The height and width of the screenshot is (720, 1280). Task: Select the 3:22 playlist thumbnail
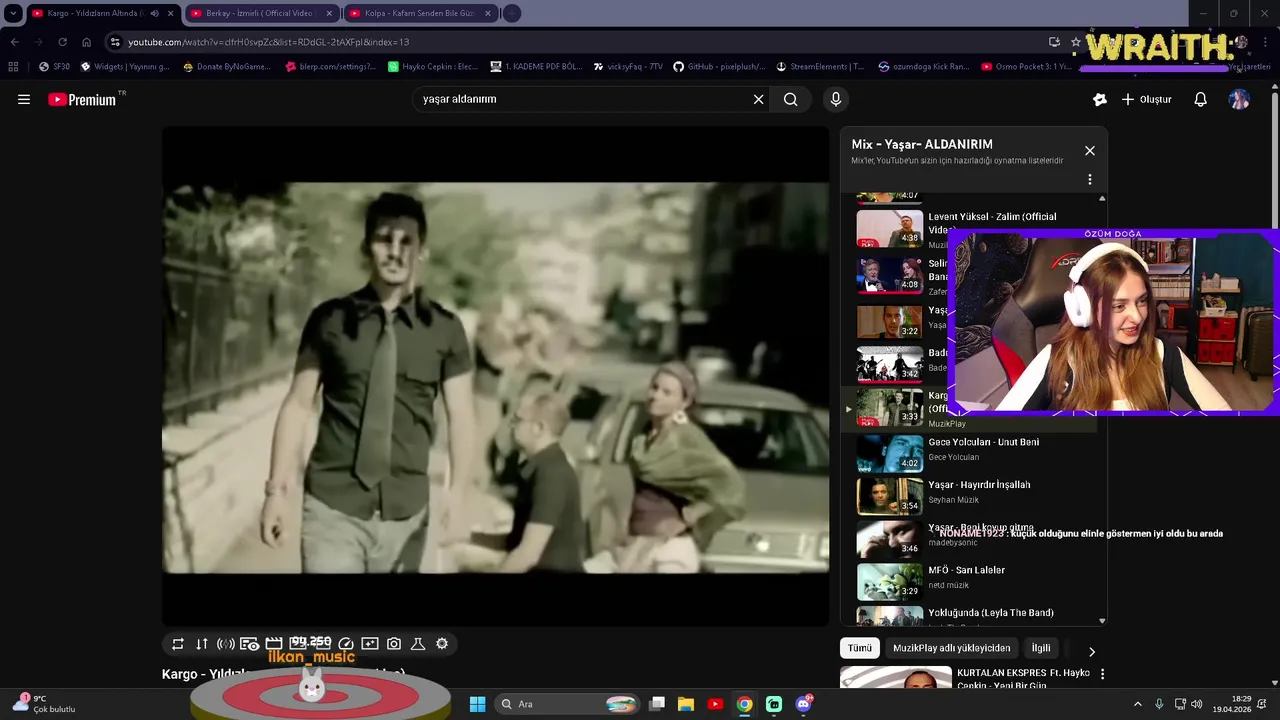[890, 321]
